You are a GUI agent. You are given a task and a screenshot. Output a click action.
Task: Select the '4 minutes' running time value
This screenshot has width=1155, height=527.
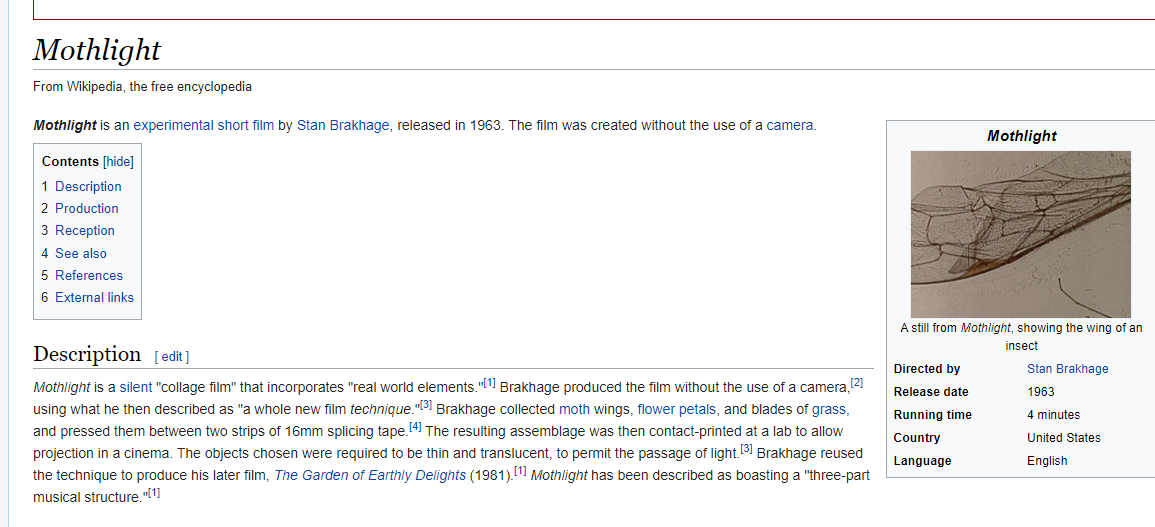point(1053,415)
